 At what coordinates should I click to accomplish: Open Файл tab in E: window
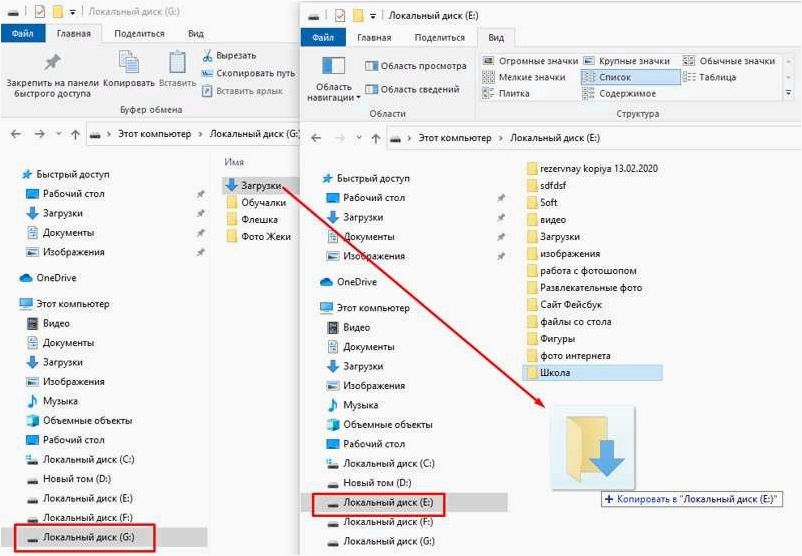pyautogui.click(x=323, y=38)
